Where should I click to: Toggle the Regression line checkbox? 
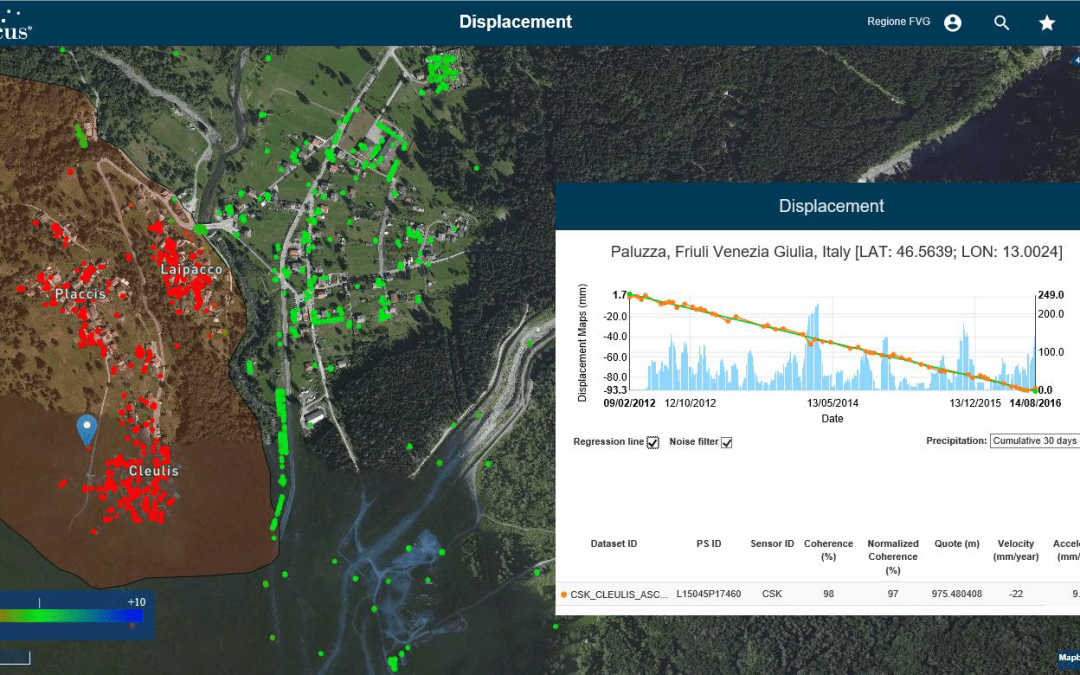[653, 442]
